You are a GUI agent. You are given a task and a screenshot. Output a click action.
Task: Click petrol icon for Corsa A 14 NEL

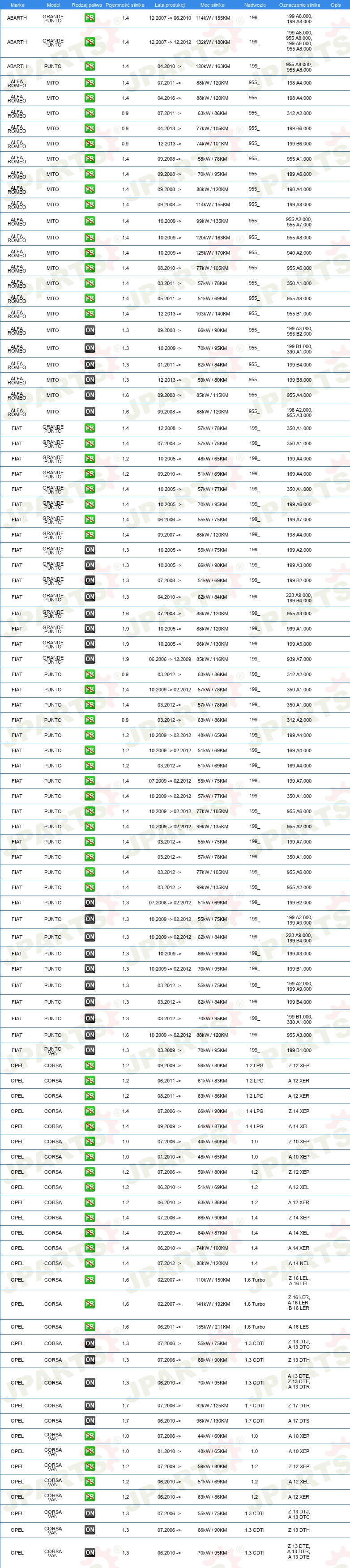(x=90, y=1263)
